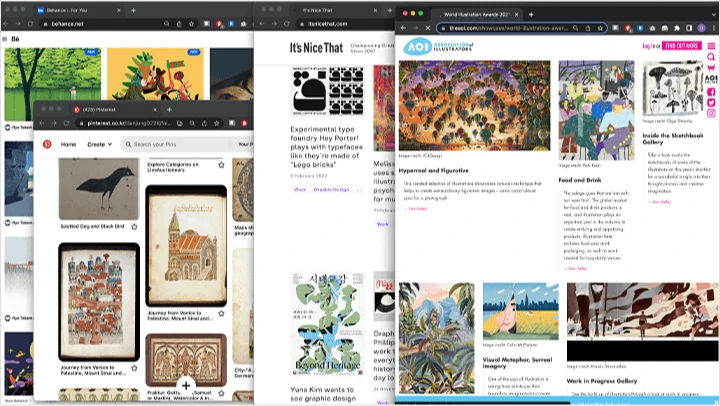Open tab search chevron in AOI window
The height and width of the screenshot is (406, 720).
(x=714, y=14)
